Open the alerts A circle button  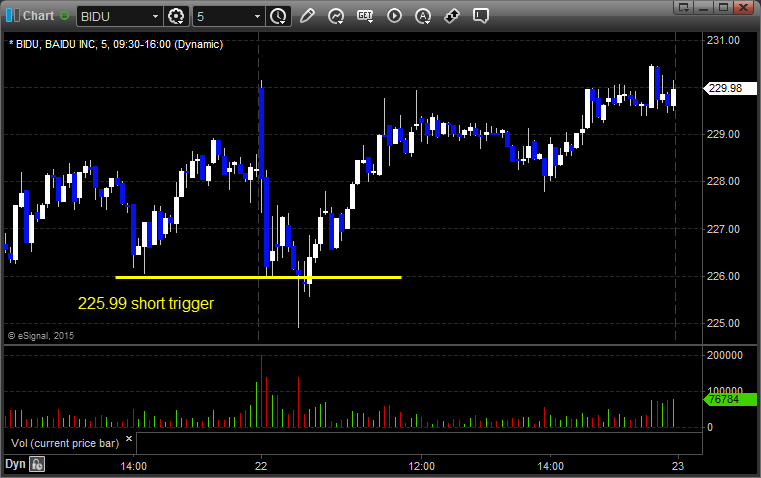tap(423, 16)
